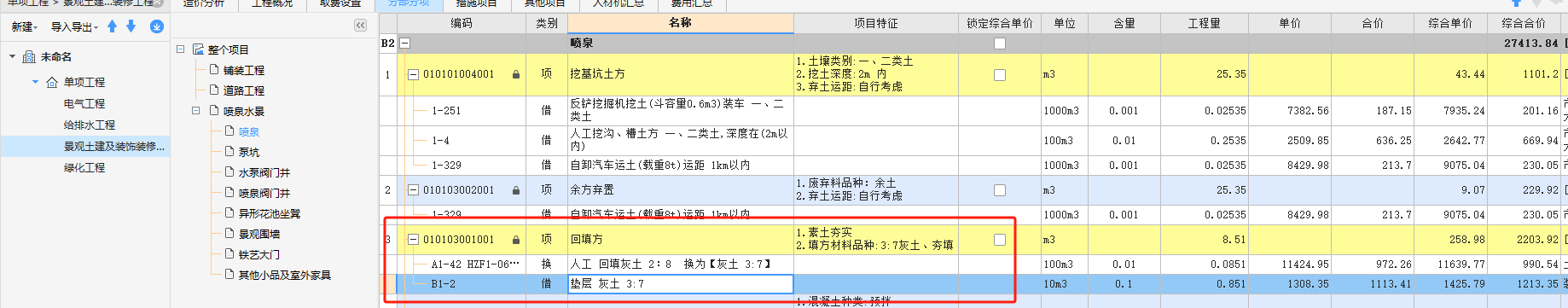Click the document icon beside 泵坑
1568x308 pixels.
[230, 151]
